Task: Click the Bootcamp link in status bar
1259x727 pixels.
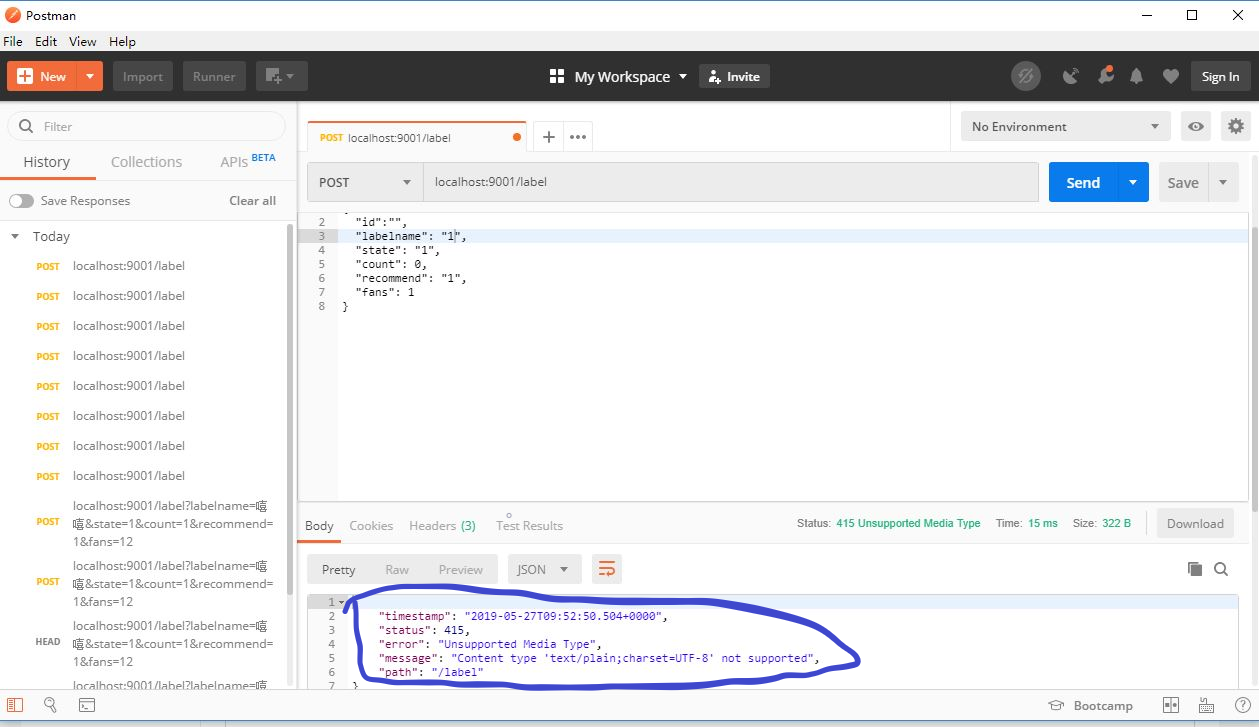Action: tap(1090, 705)
